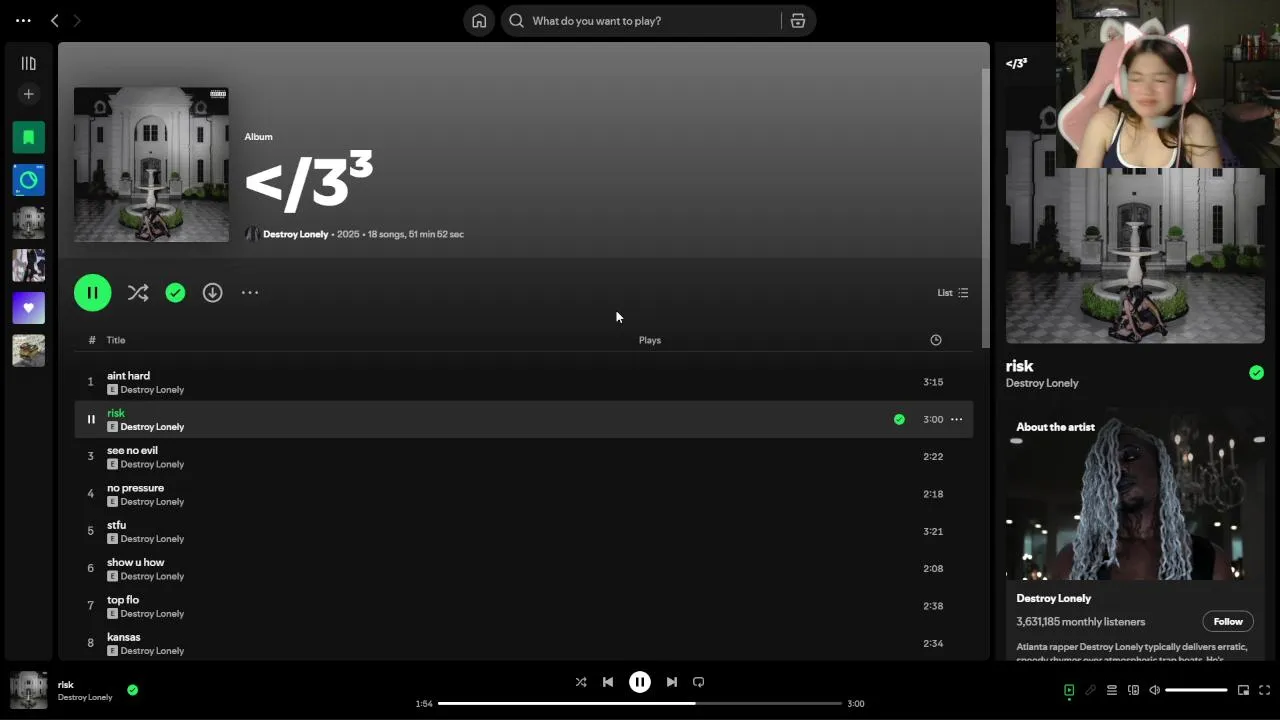Enable shuffle for the album
The width and height of the screenshot is (1280, 720).
[138, 293]
